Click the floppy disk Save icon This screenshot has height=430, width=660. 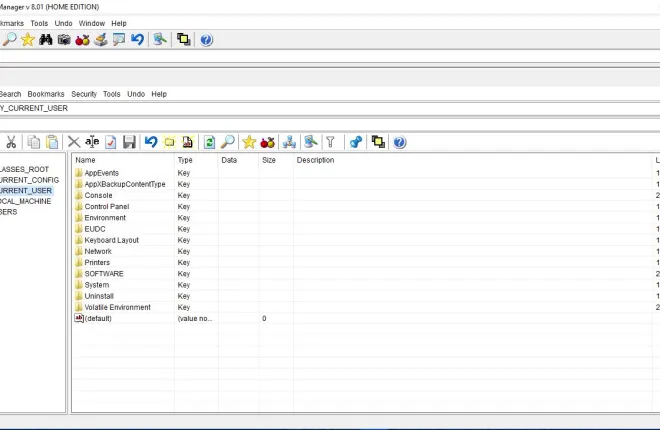click(129, 142)
